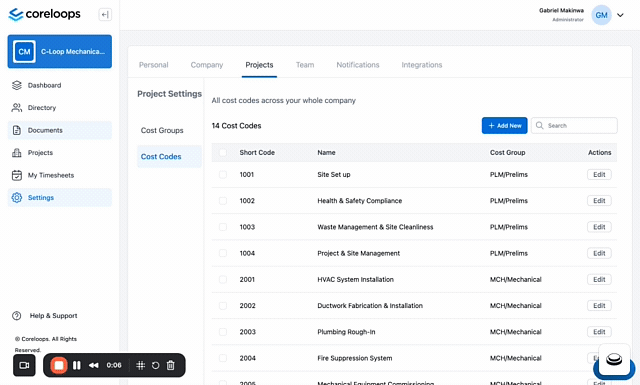
Task: Focus the cost codes Search field
Action: (574, 125)
